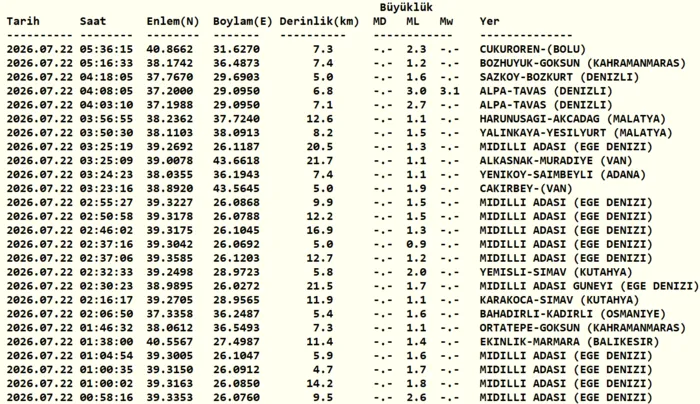Click latitude 37.3358

[x=170, y=314]
